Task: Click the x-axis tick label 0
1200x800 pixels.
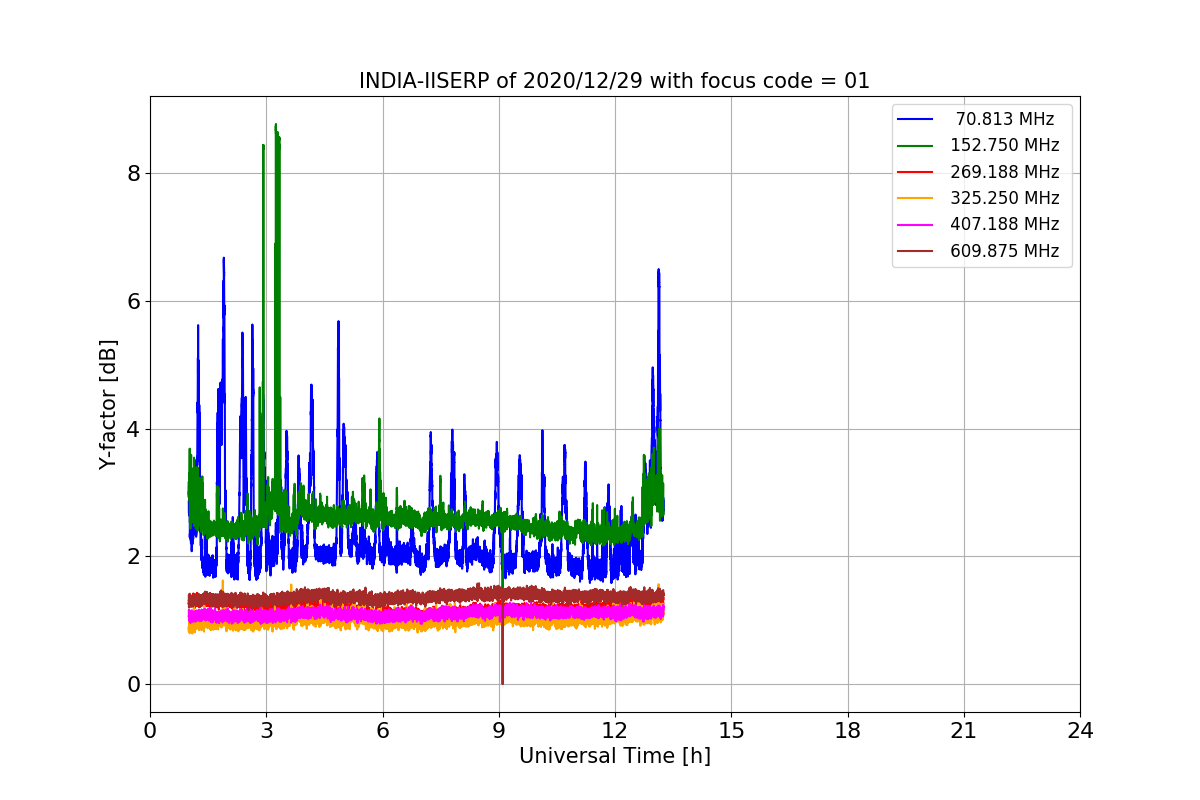Action: 150,730
